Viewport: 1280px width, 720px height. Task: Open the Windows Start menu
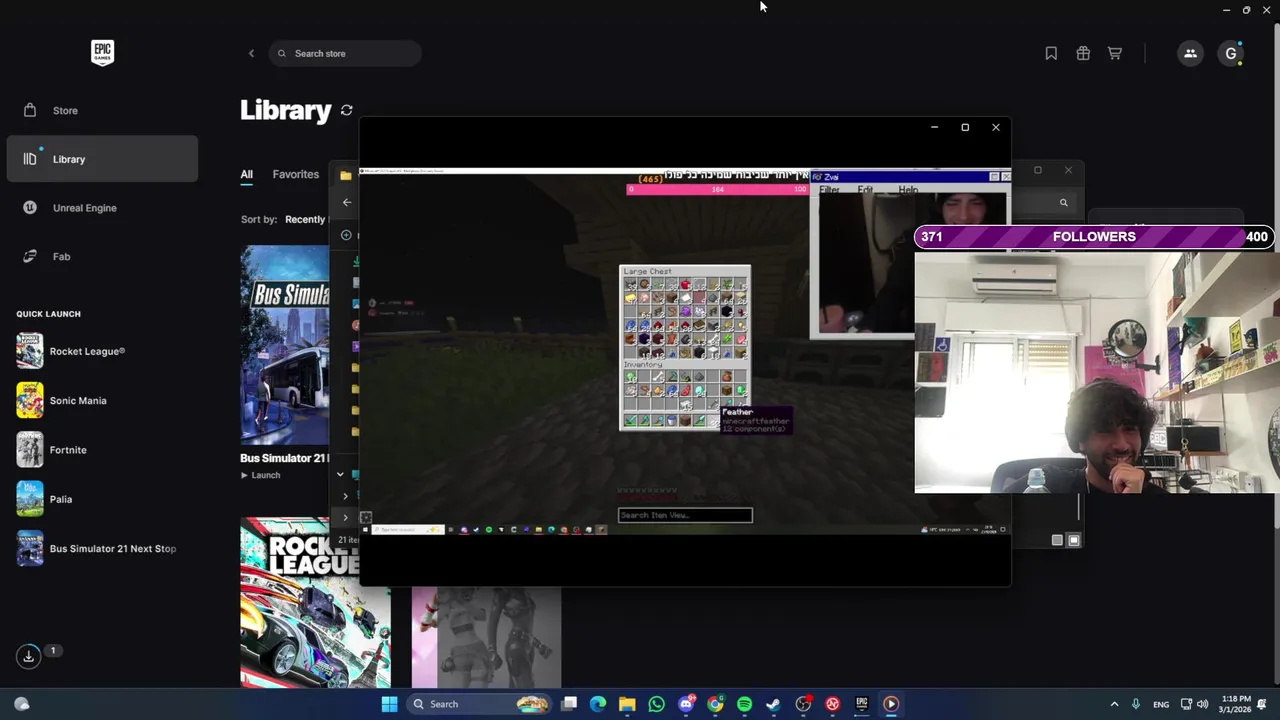pos(389,704)
